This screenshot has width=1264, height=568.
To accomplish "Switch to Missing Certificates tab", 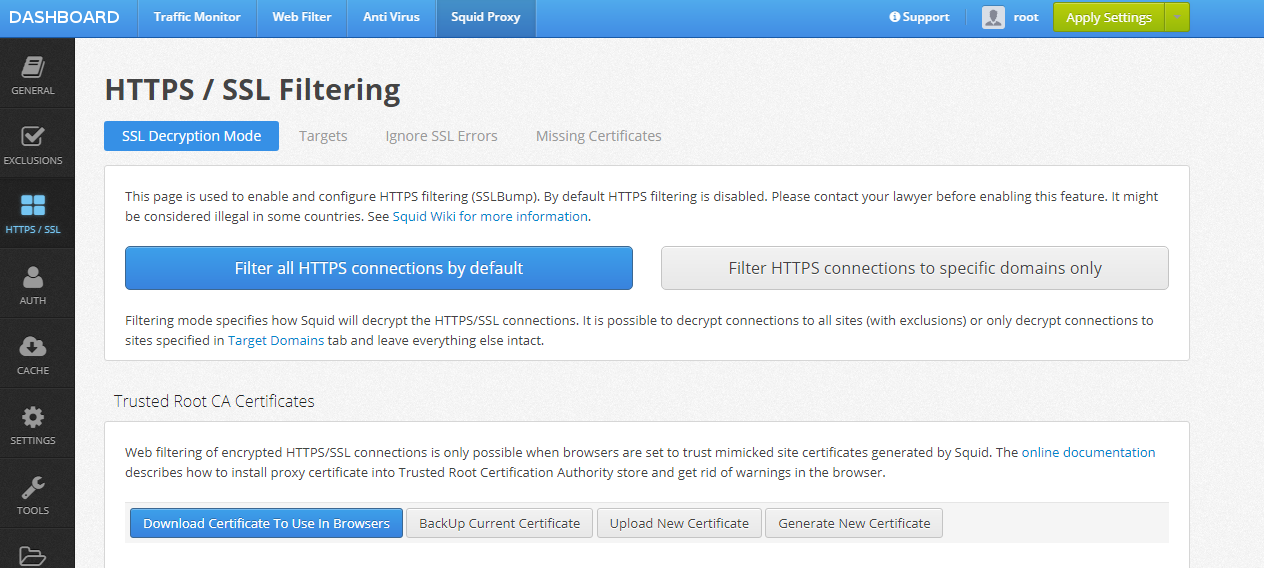I will click(x=599, y=136).
